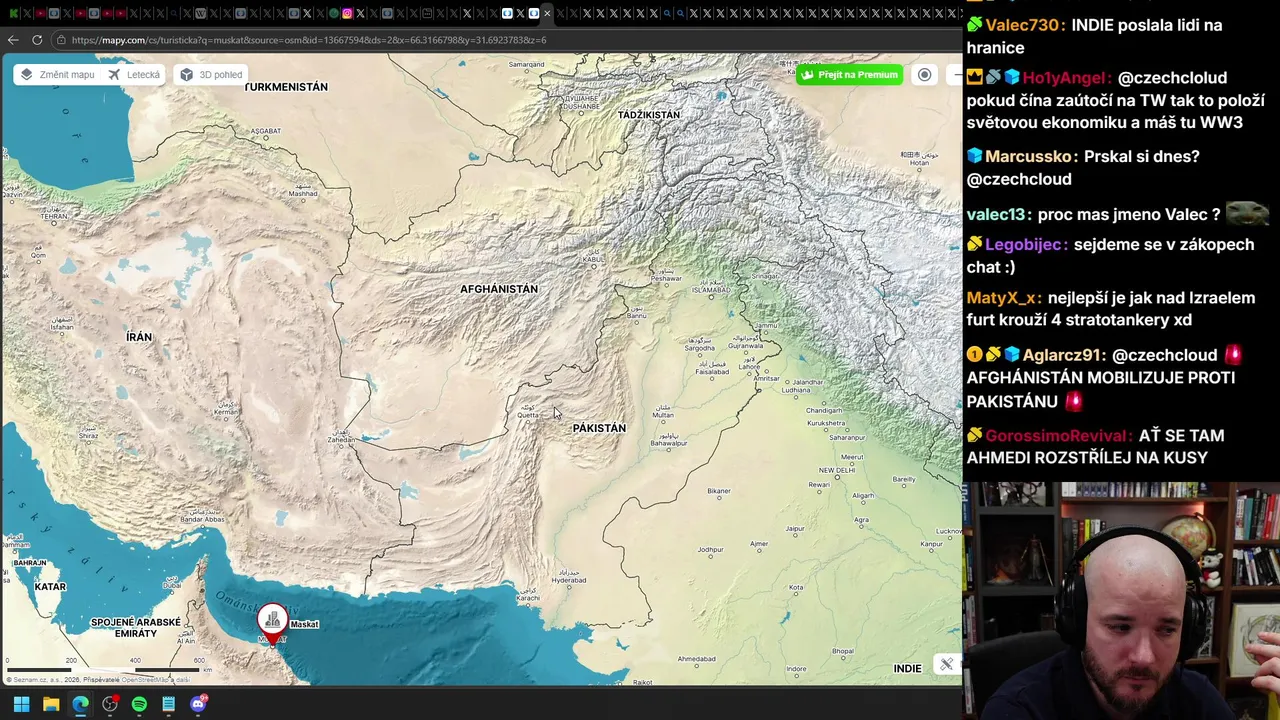Click the PÁKISTÁN country label

coord(599,428)
